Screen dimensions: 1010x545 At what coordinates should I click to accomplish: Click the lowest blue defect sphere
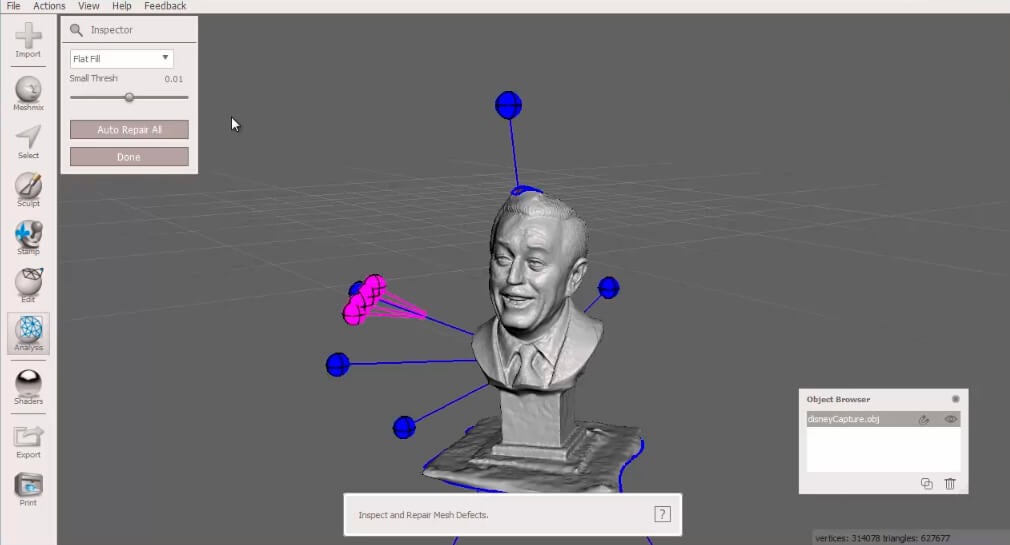click(x=404, y=427)
